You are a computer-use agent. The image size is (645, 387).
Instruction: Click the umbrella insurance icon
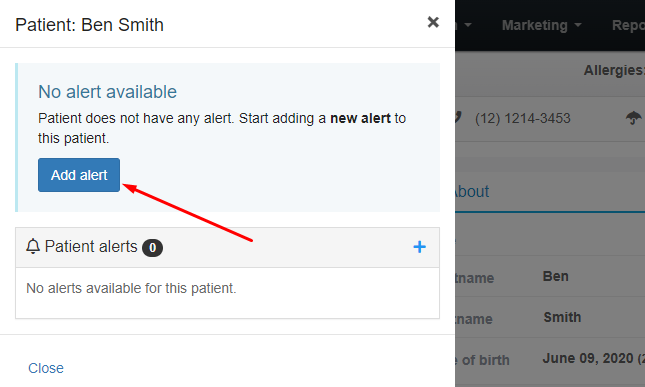click(x=633, y=118)
